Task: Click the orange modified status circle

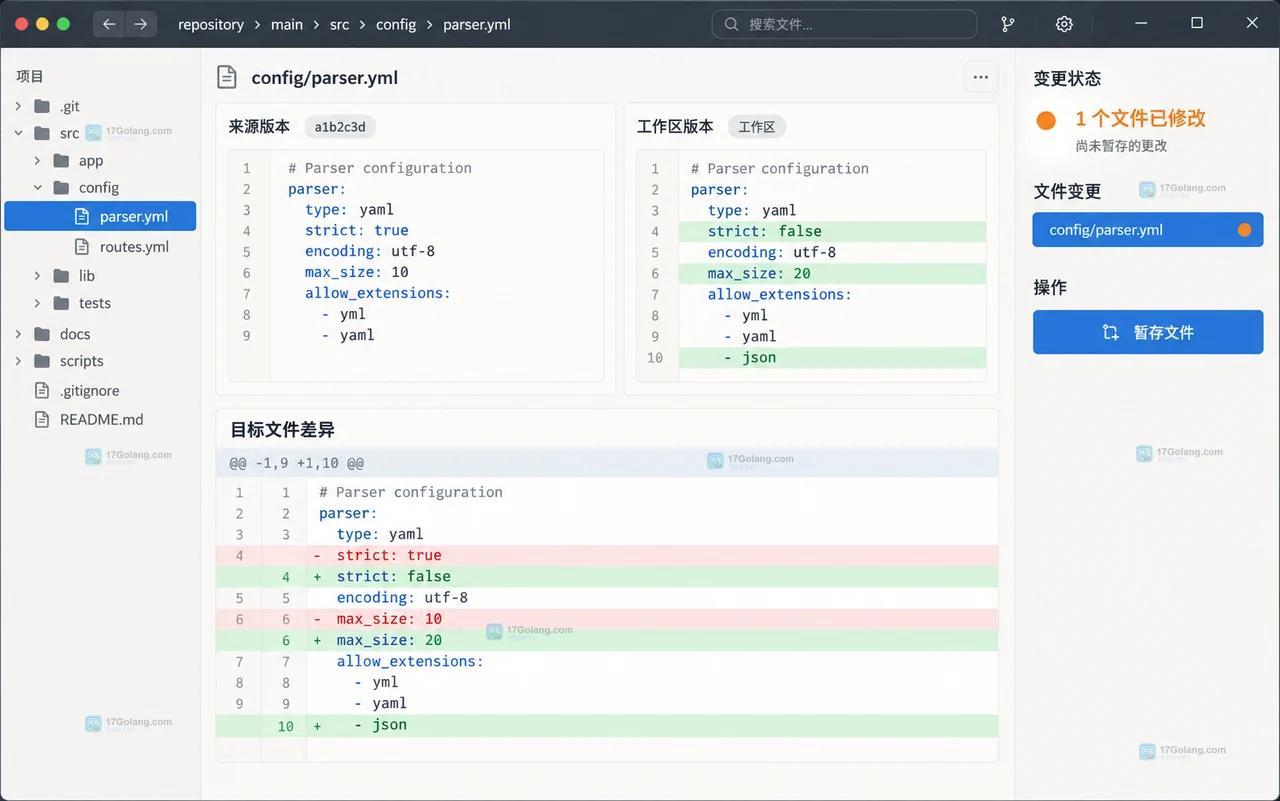Action: point(1046,120)
